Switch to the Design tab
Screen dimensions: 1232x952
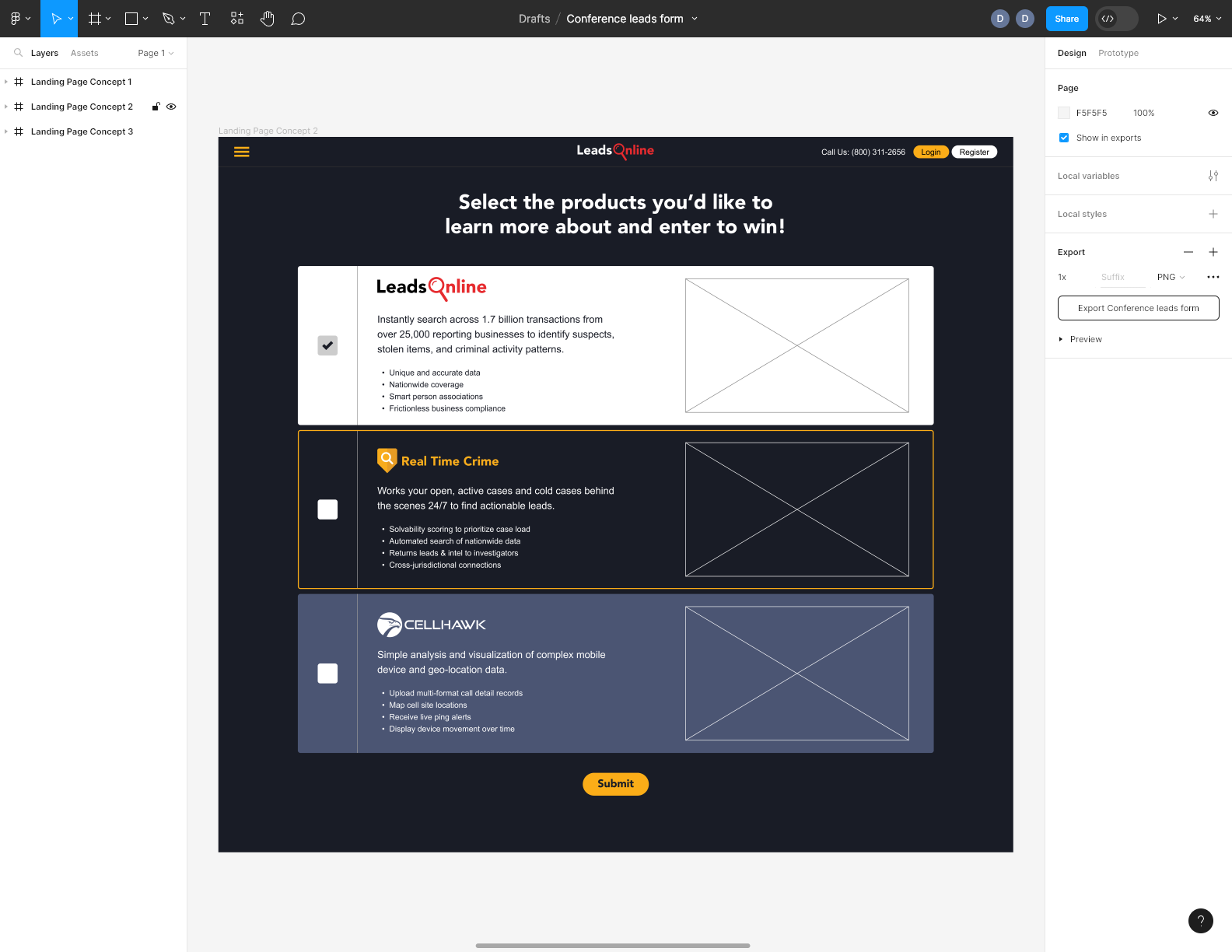(x=1072, y=53)
